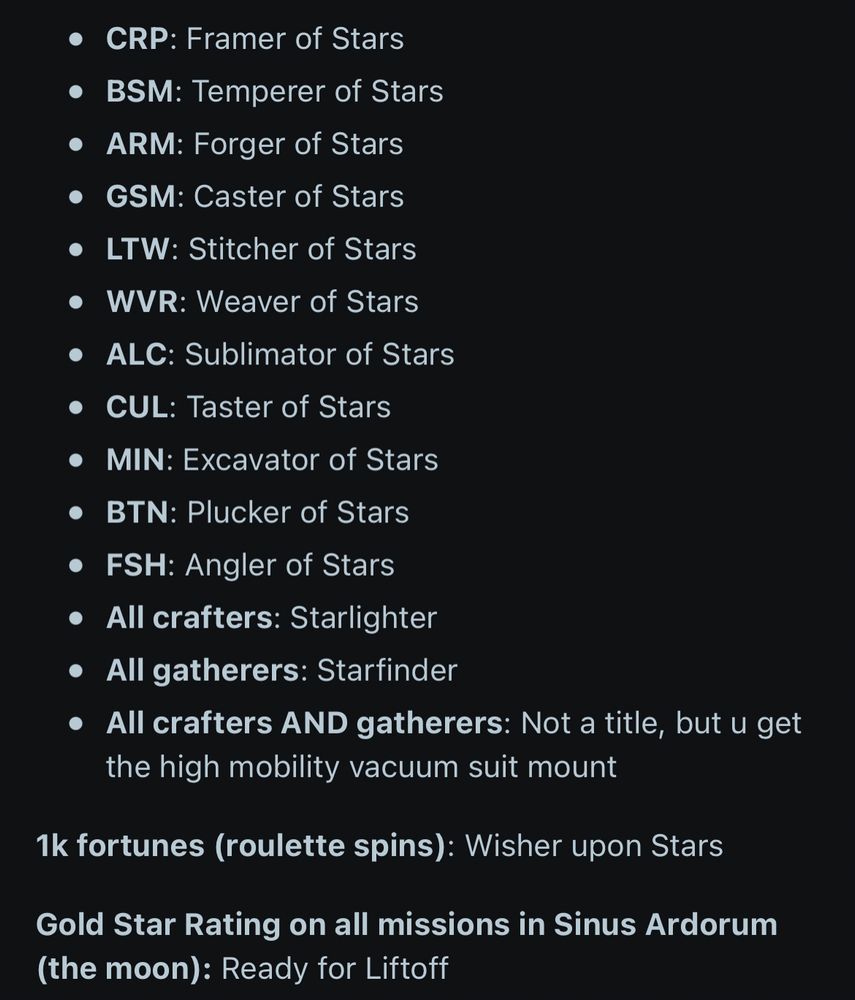Click the LTW Stitcher of Stars line
The height and width of the screenshot is (1000, 855).
(x=261, y=249)
